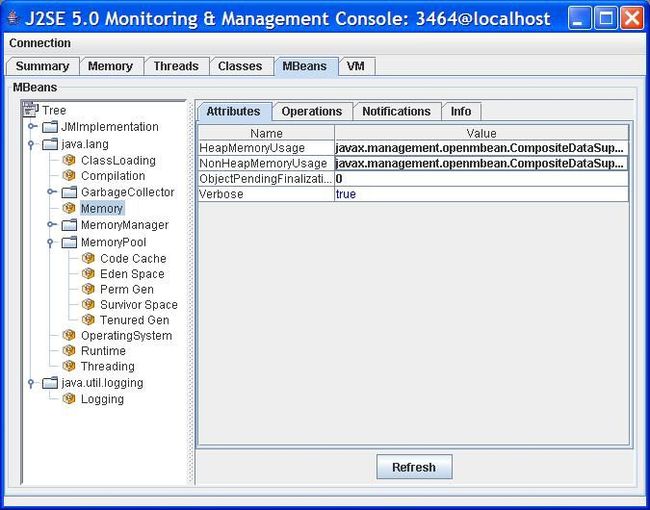
Task: Click the Java icon in title bar
Action: [x=14, y=18]
